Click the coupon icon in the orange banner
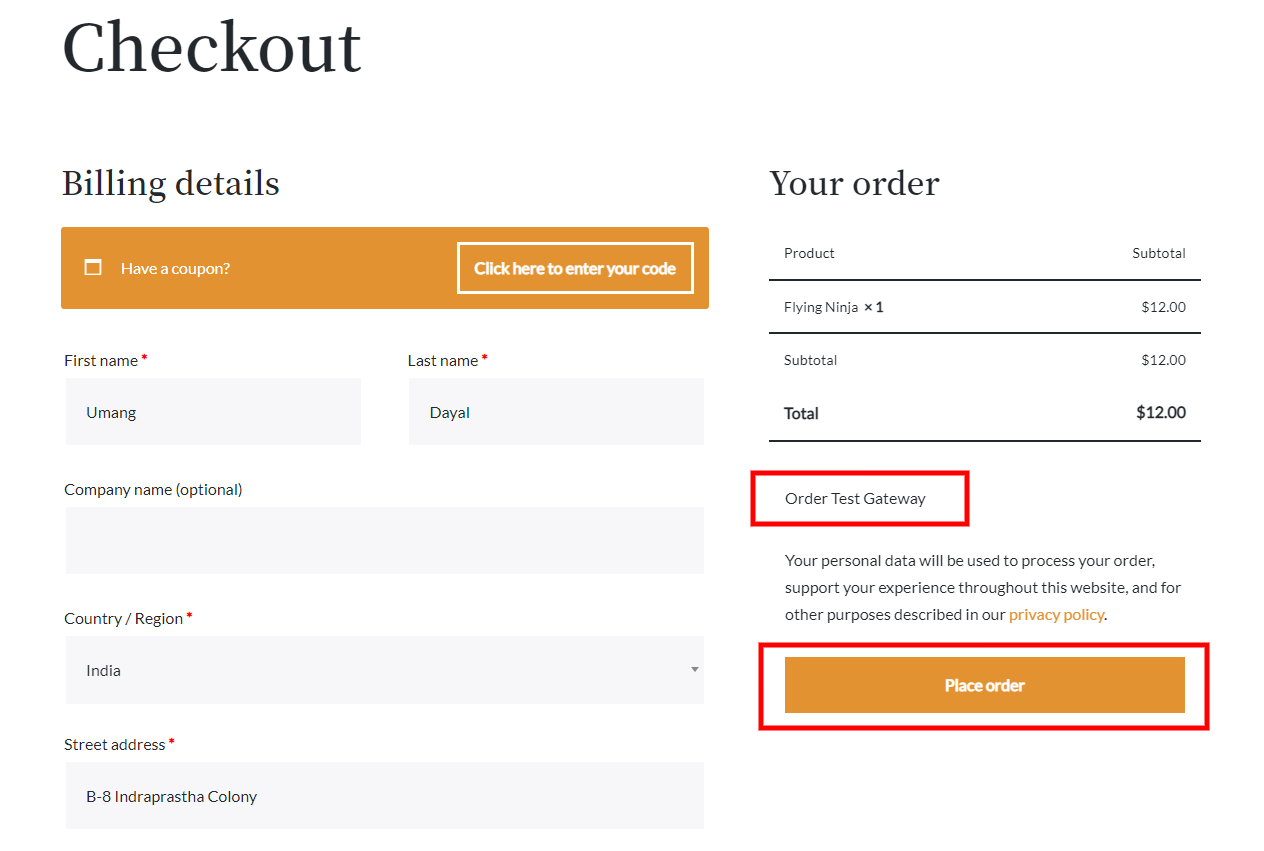 pyautogui.click(x=93, y=267)
